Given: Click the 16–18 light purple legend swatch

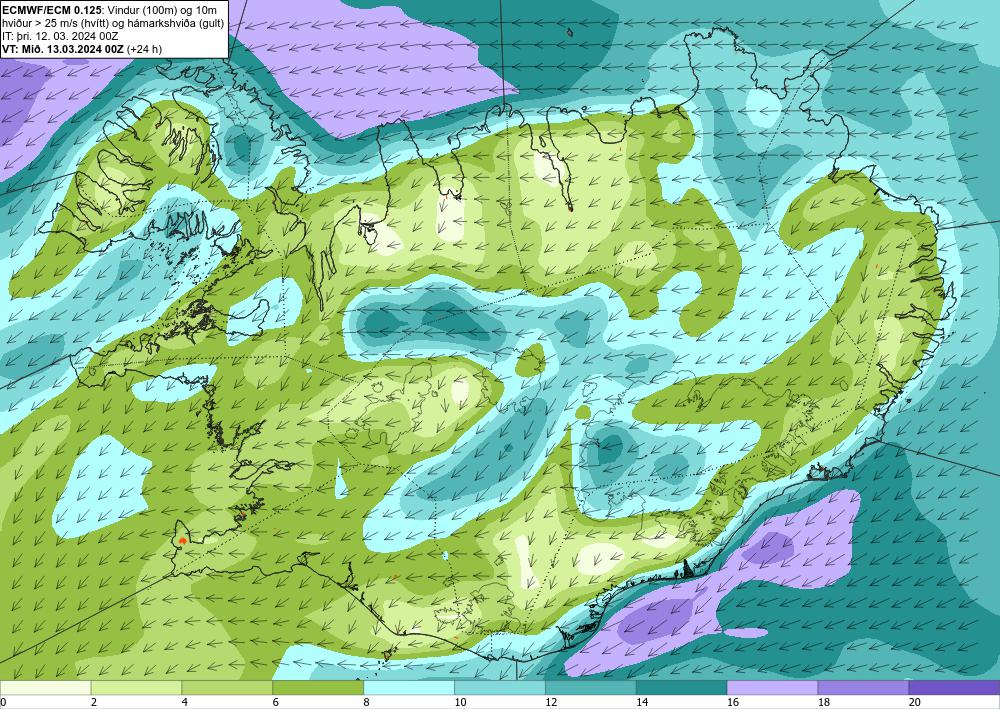Looking at the screenshot, I should coord(772,688).
